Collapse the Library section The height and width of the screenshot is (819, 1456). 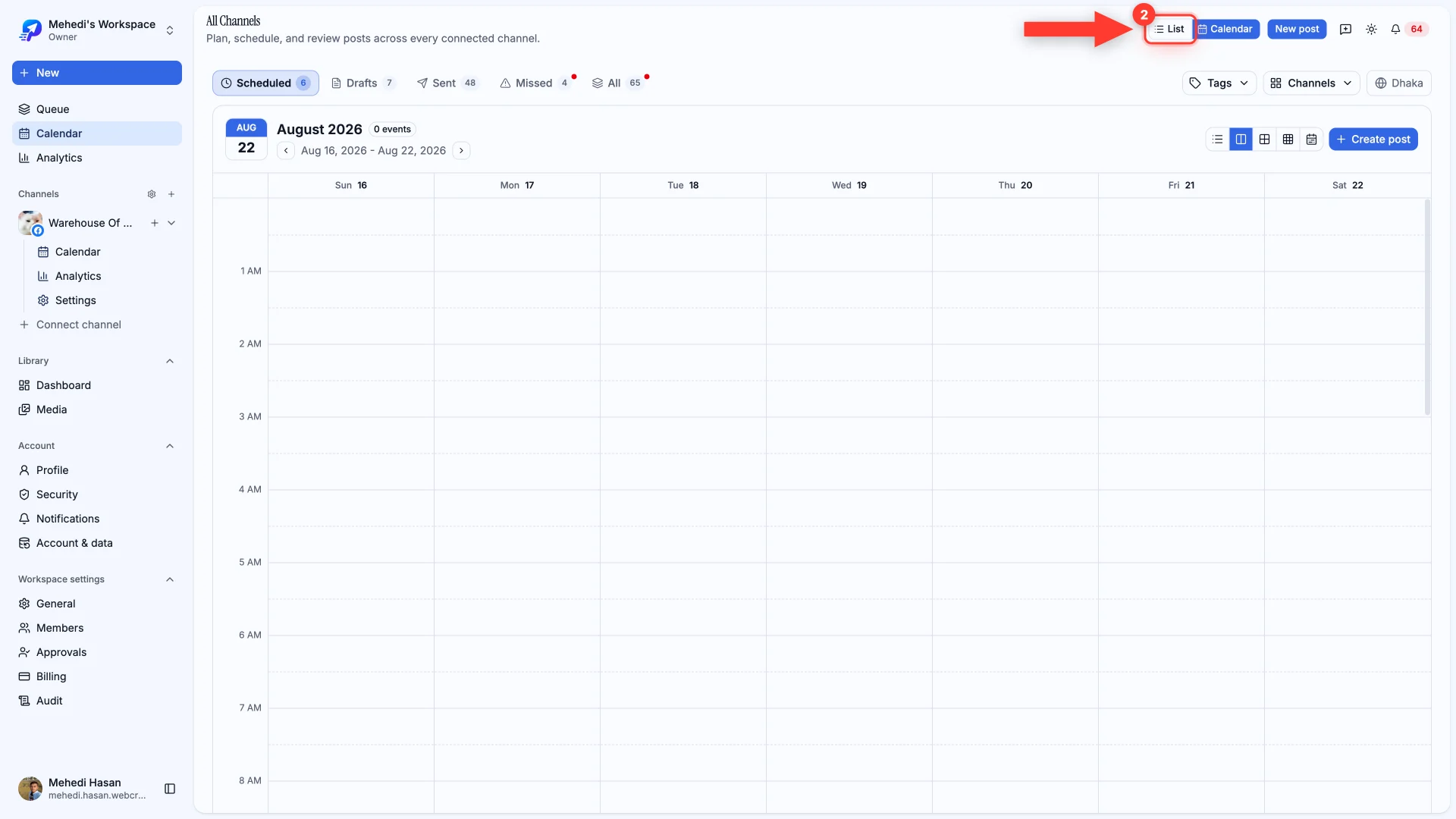click(x=170, y=361)
